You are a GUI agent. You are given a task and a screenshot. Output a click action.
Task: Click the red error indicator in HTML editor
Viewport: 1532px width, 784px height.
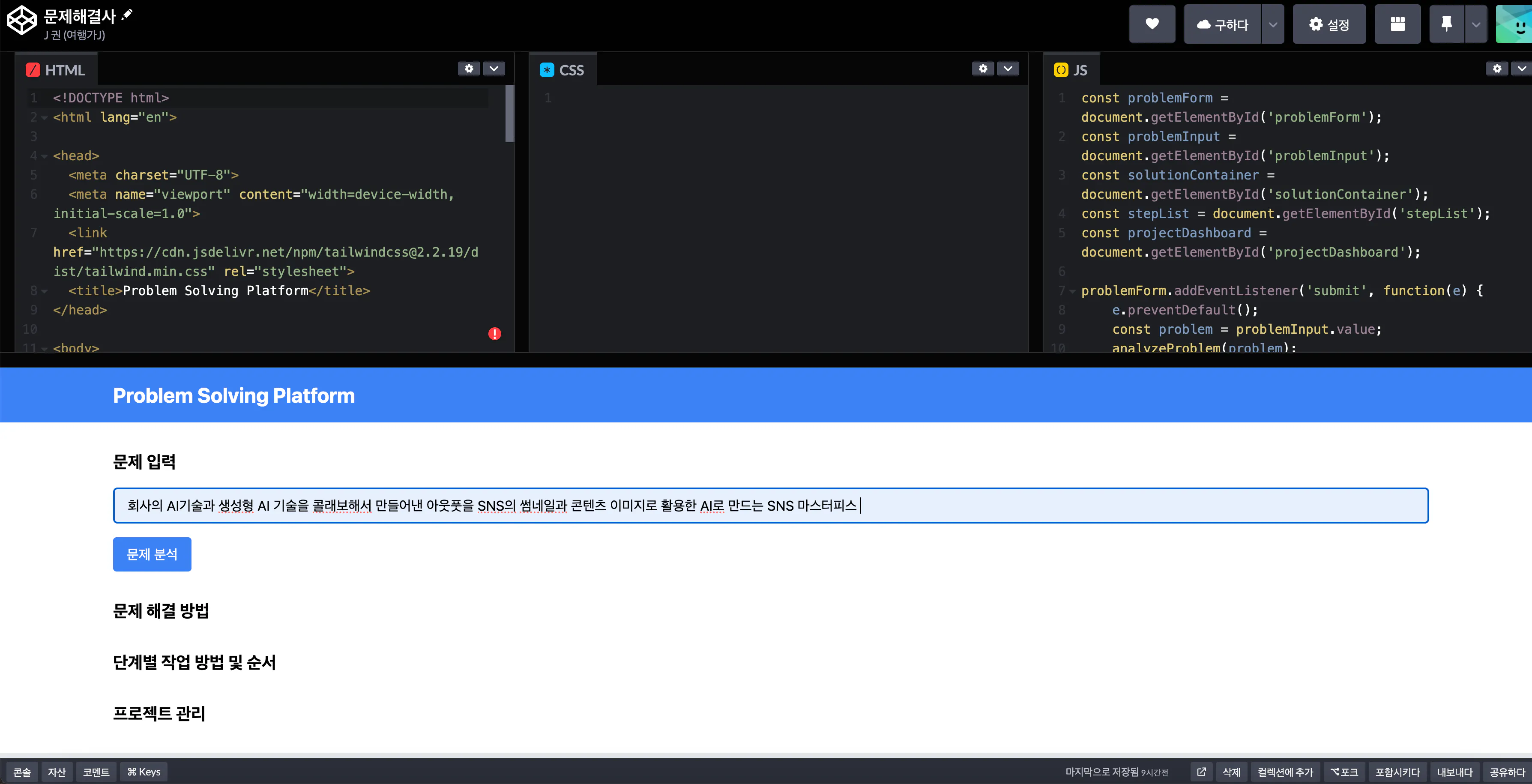click(x=495, y=334)
